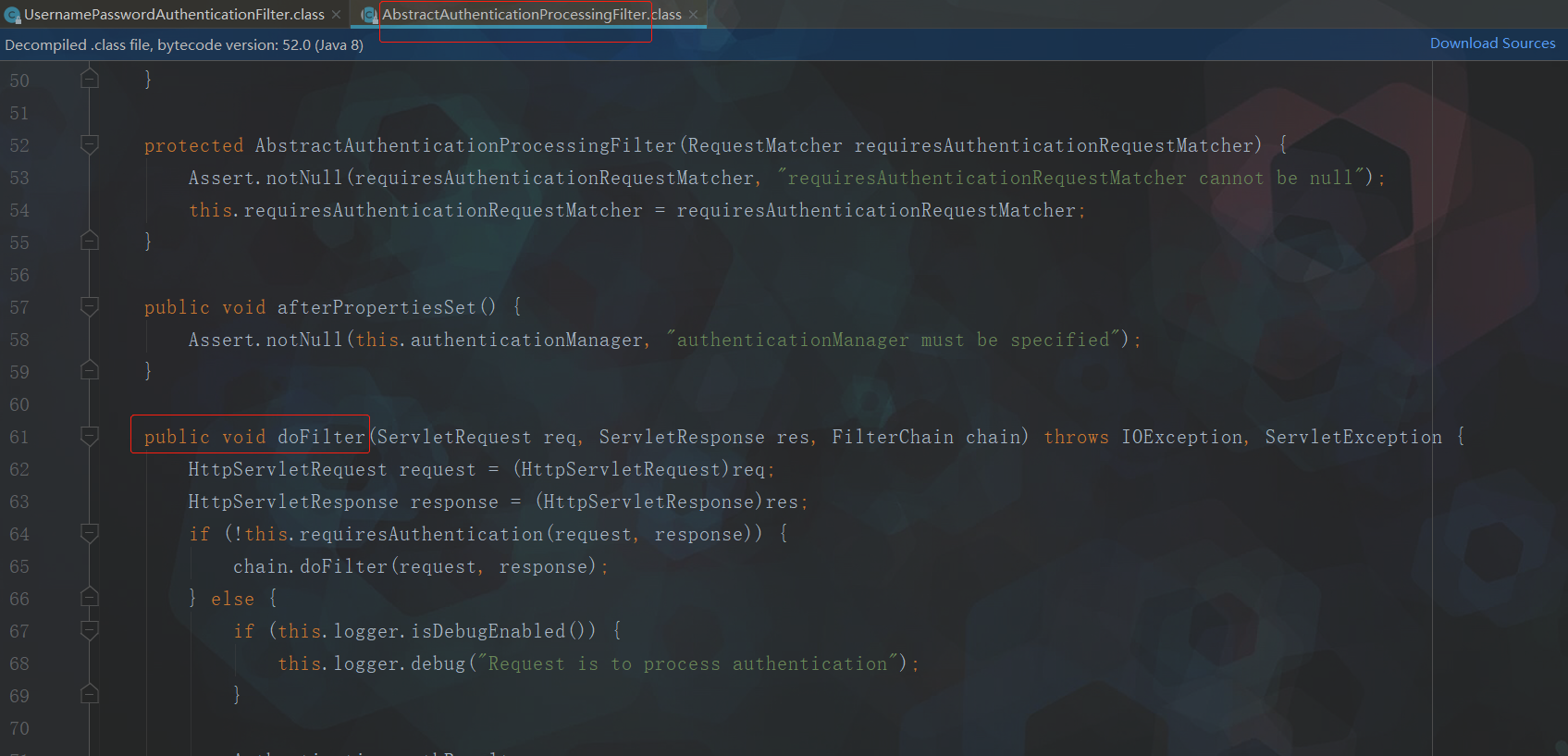Click the HttpServletResponse type at start of line 63
Image resolution: width=1568 pixels, height=756 pixels.
point(293,502)
